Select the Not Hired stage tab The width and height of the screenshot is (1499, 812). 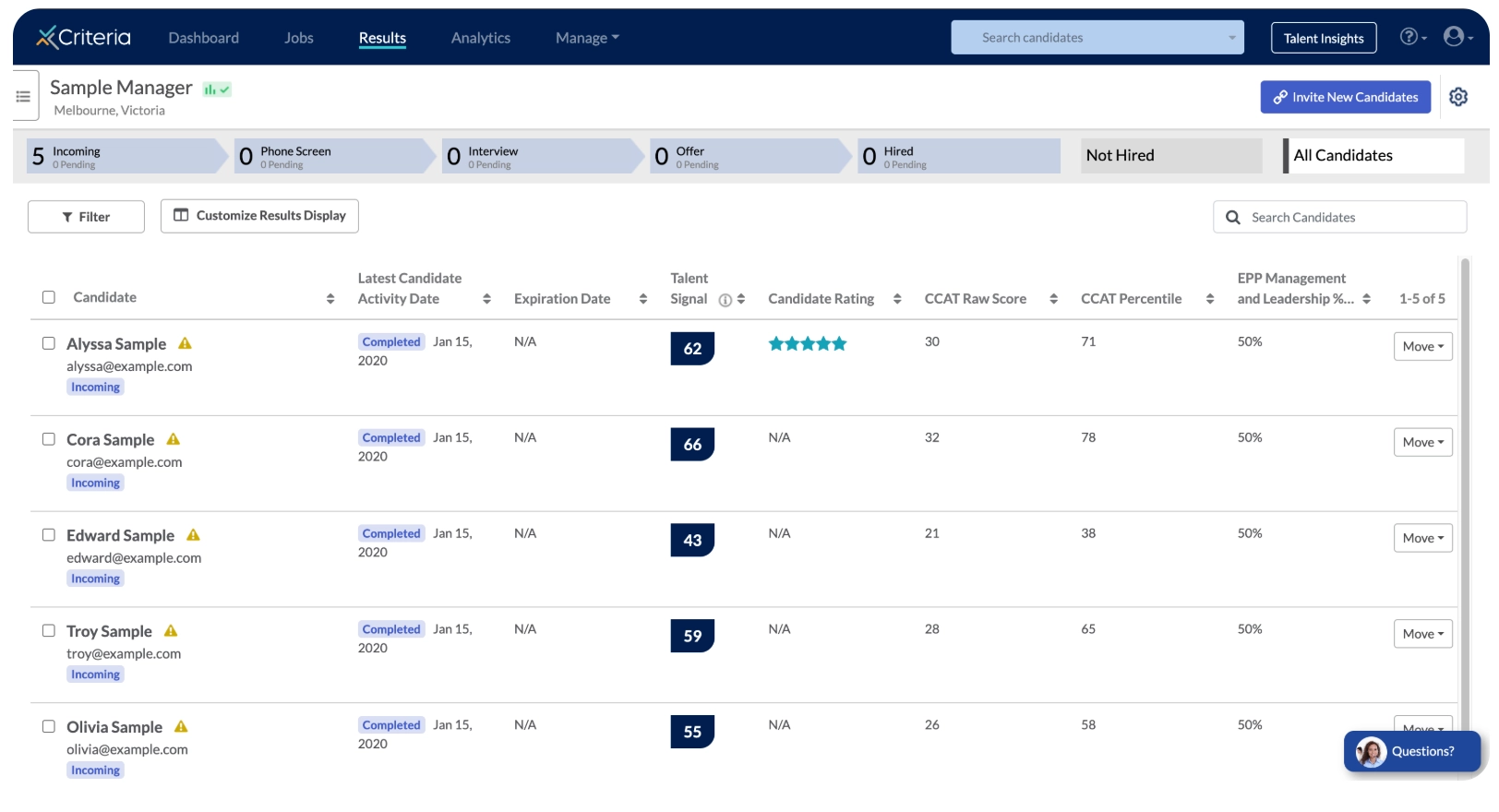coord(1171,156)
